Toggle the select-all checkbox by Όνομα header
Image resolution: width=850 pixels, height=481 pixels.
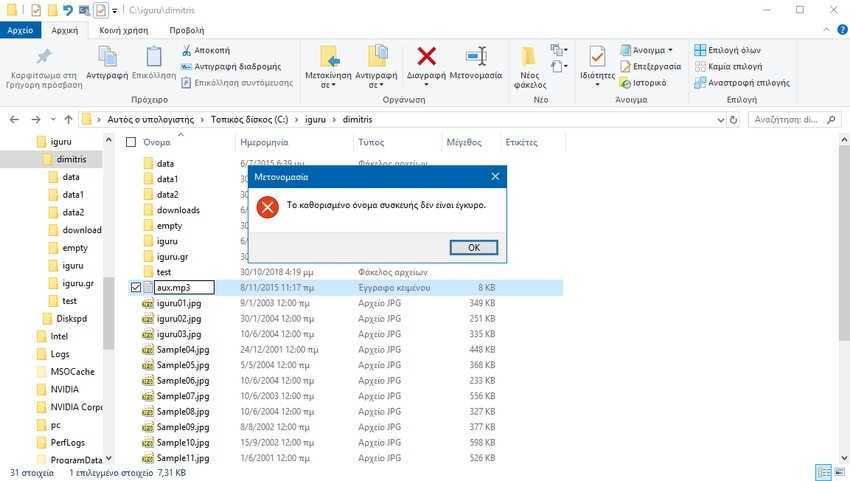(x=131, y=142)
